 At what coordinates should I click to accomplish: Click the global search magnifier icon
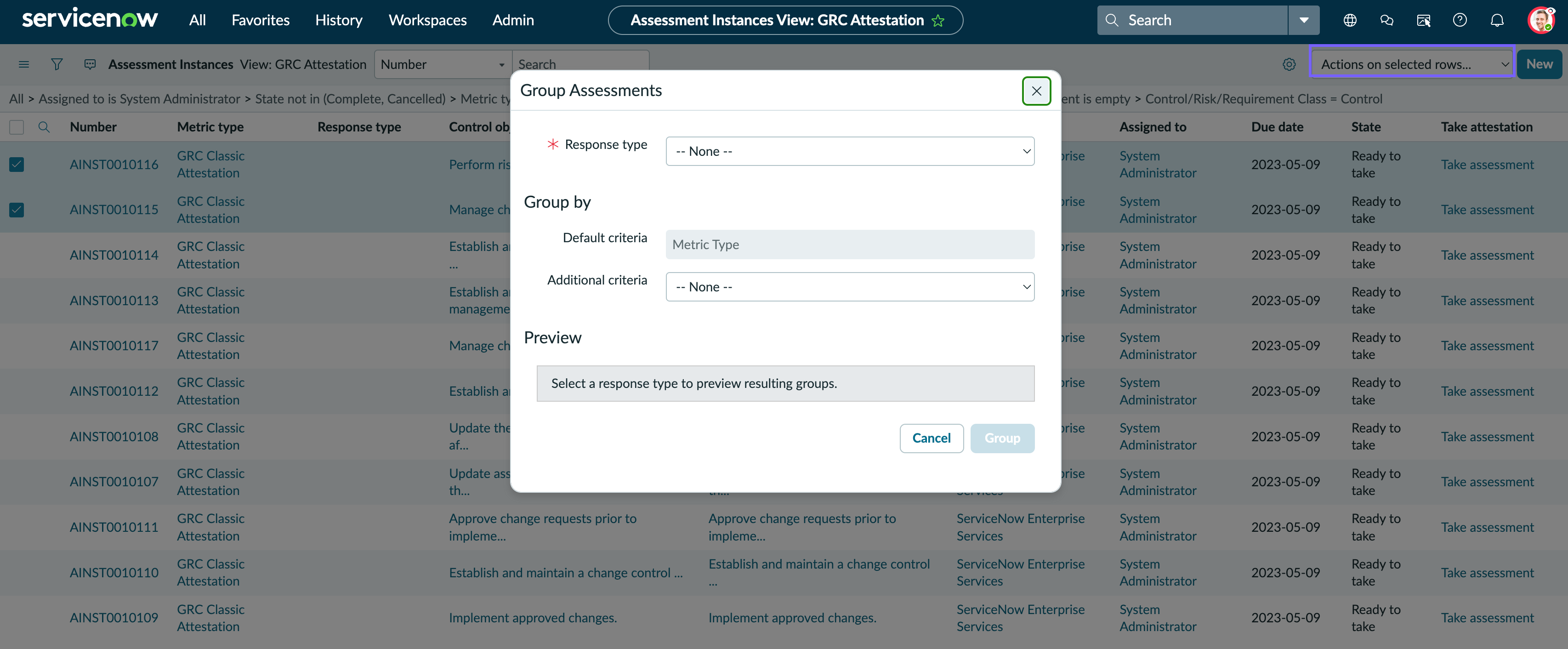[x=1112, y=20]
